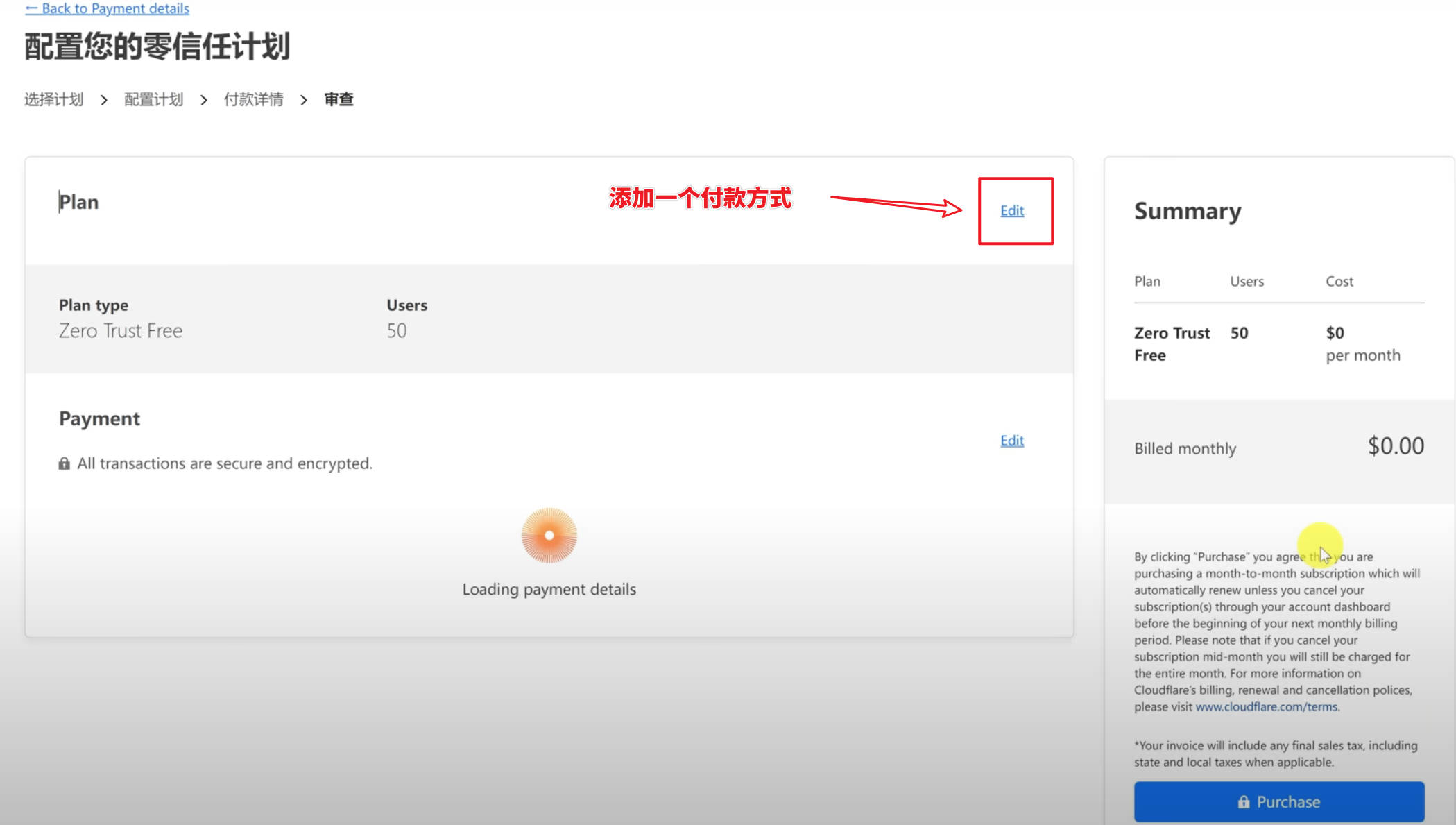Click the lock icon on Purchase button
Image resolution: width=1456 pixels, height=825 pixels.
coord(1244,802)
